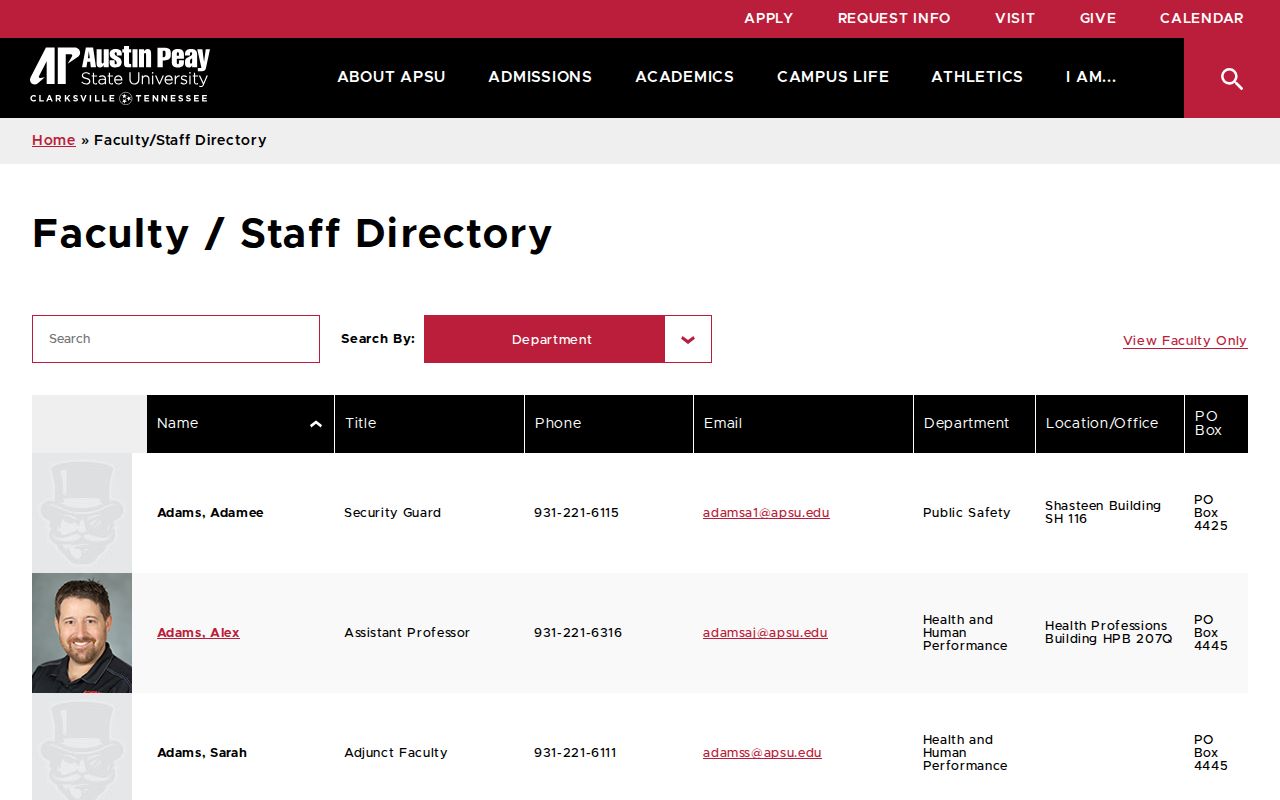Screen dimensions: 1280x800
Task: Click the Public Safety department cell
Action: click(x=967, y=513)
